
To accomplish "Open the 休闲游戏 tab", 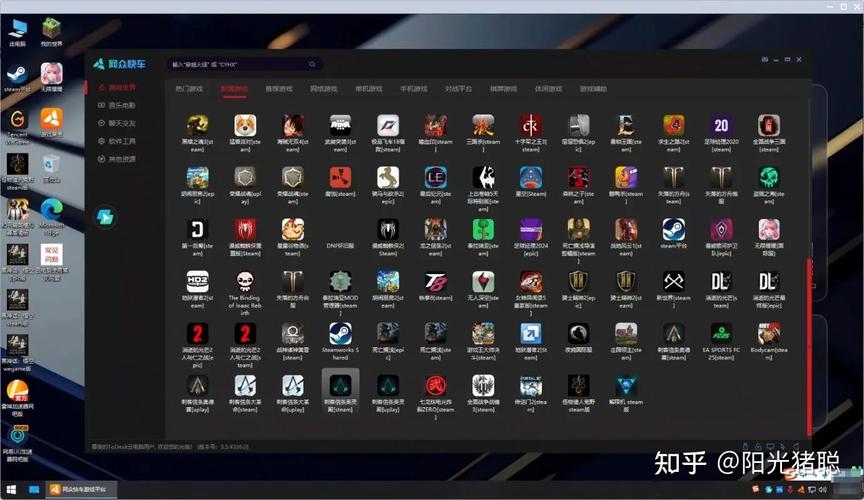I will 548,88.
